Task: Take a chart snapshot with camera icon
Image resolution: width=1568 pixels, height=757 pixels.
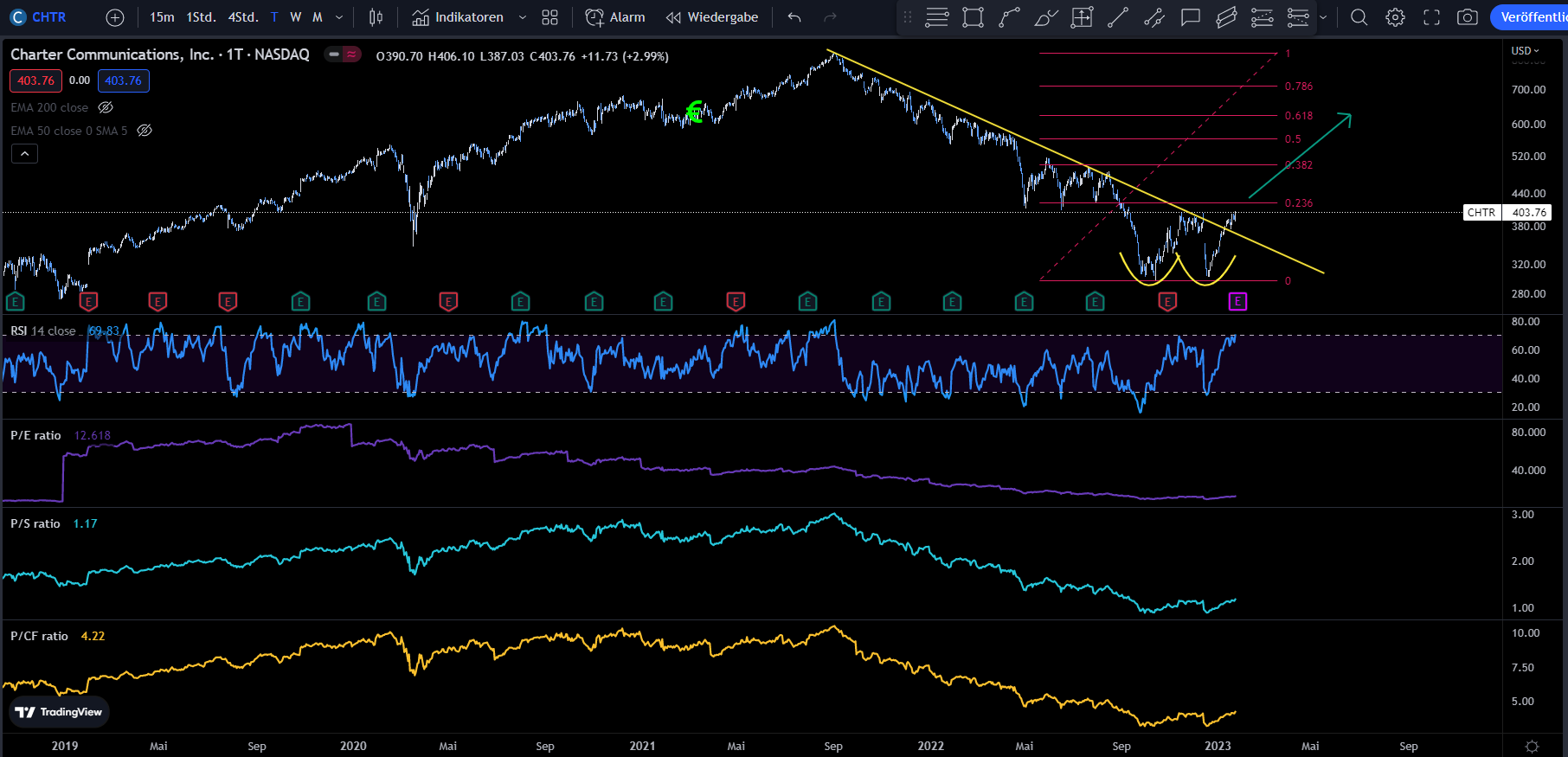Action: (x=1467, y=17)
